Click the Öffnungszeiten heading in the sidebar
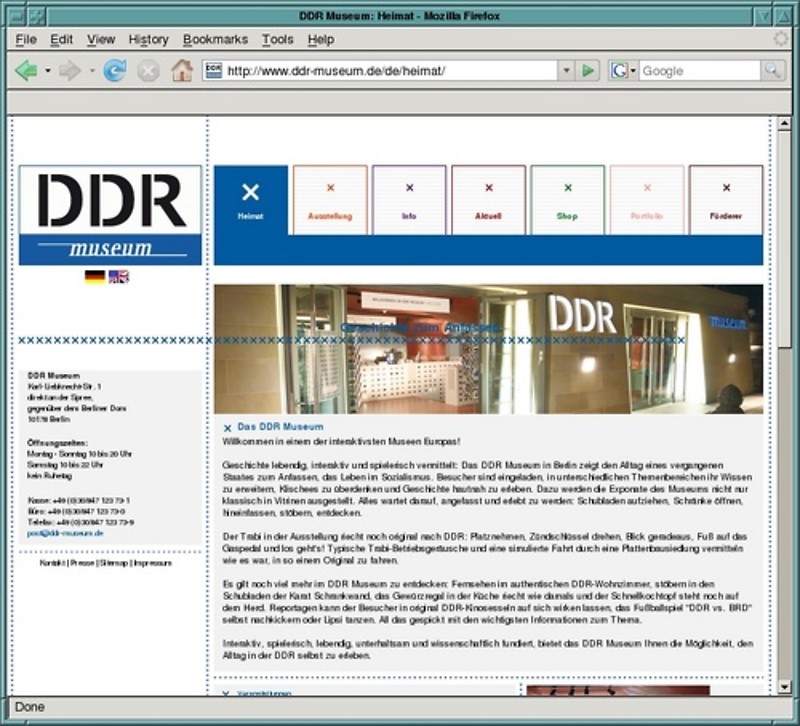 57,443
